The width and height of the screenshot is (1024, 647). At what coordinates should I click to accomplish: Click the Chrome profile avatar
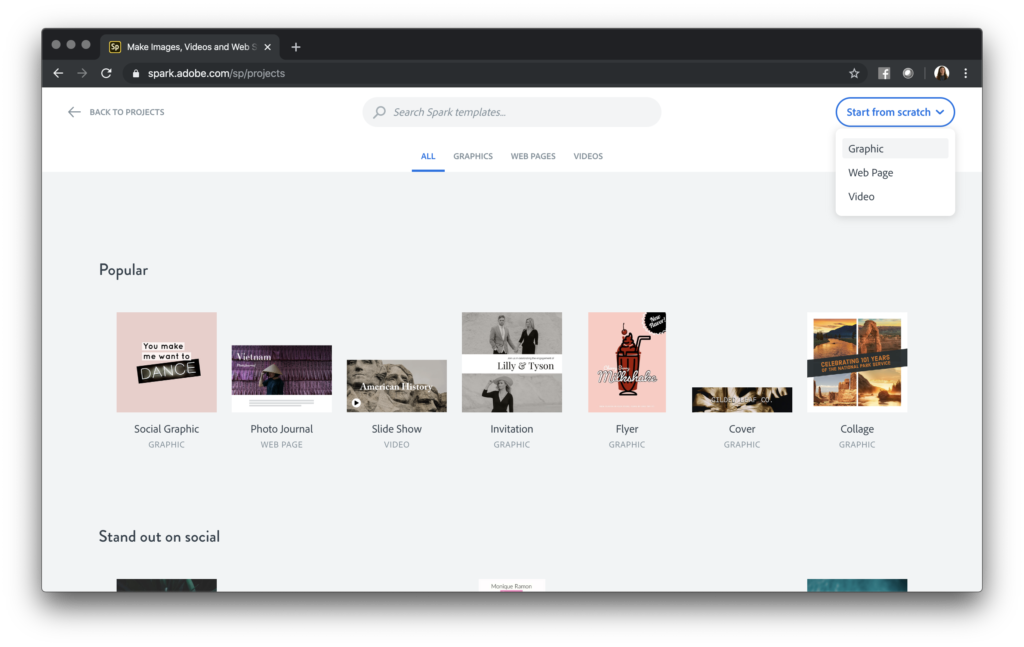coord(941,73)
